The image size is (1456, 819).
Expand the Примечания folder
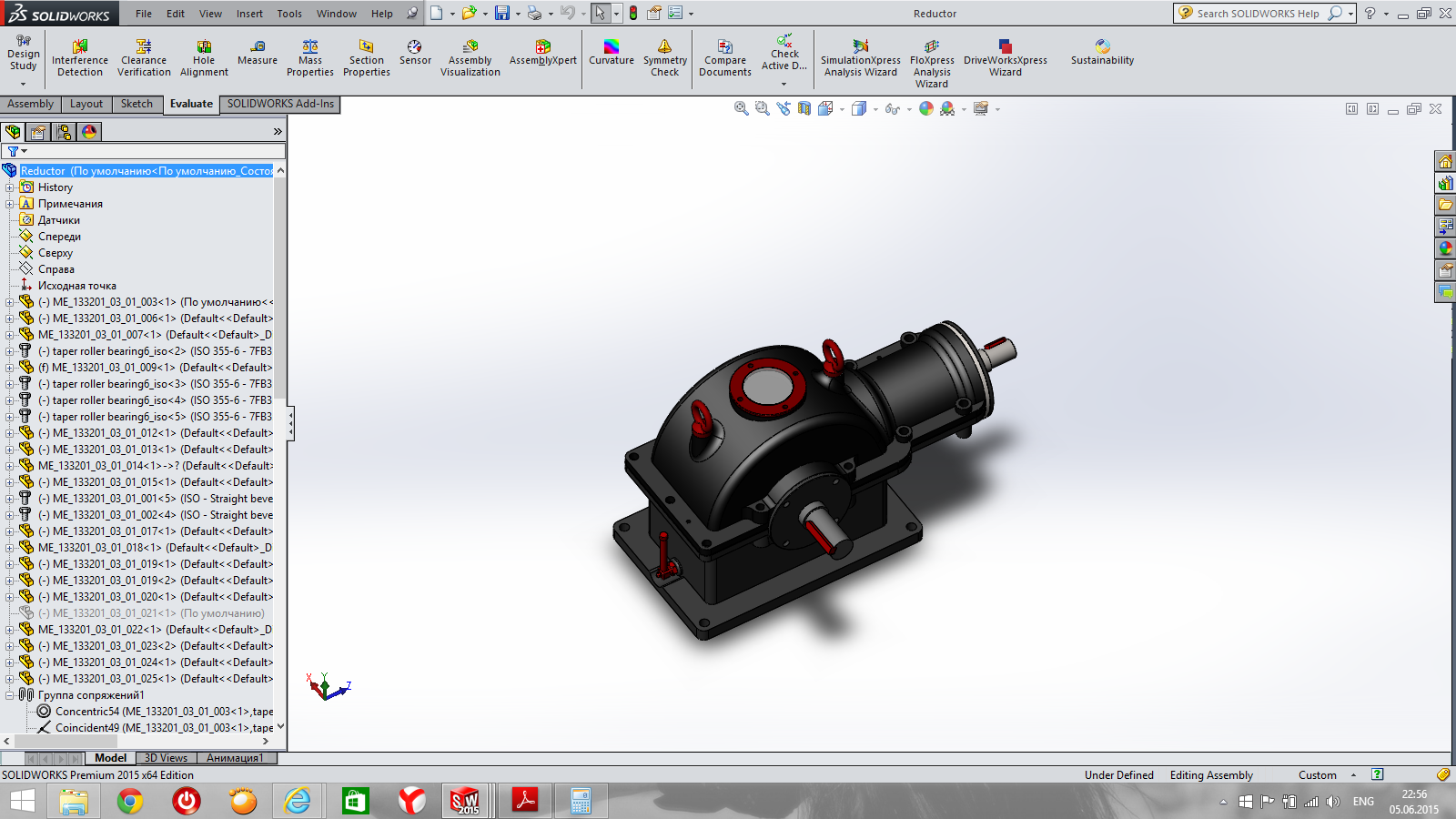(10, 204)
